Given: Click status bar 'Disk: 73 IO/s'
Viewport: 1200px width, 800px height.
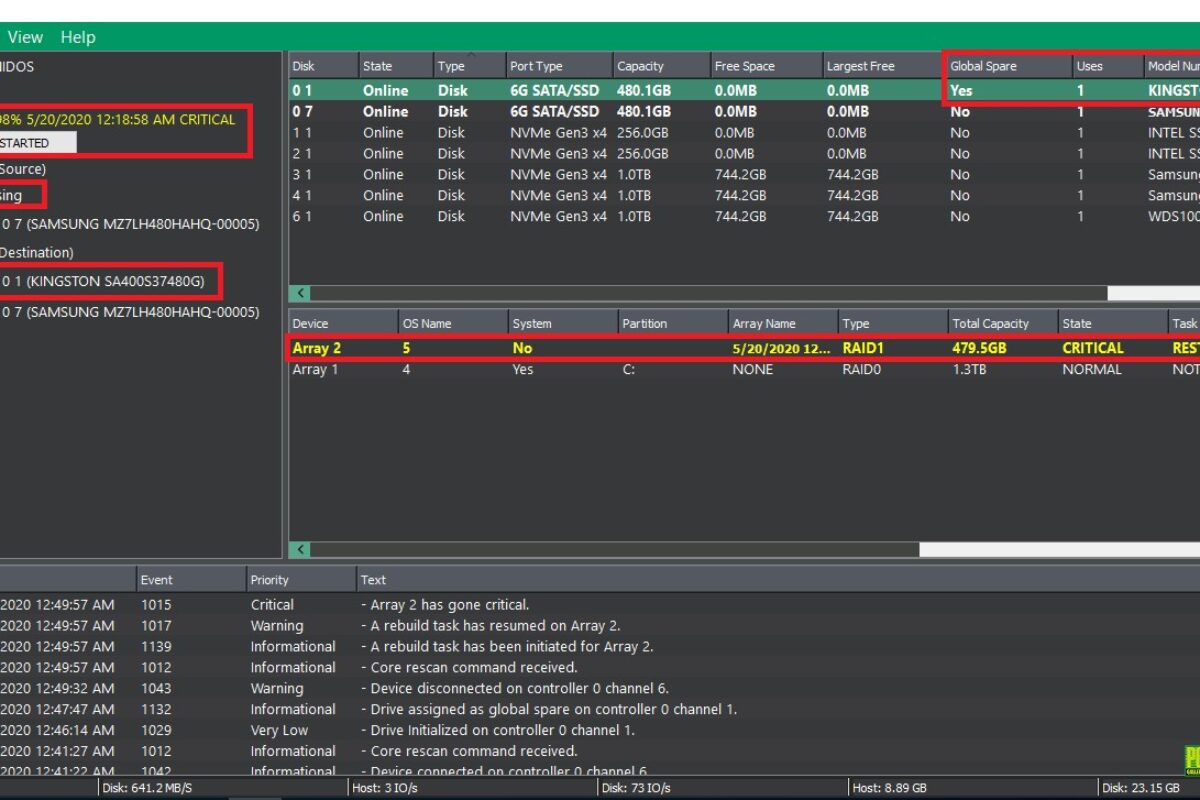Looking at the screenshot, I should click(634, 787).
